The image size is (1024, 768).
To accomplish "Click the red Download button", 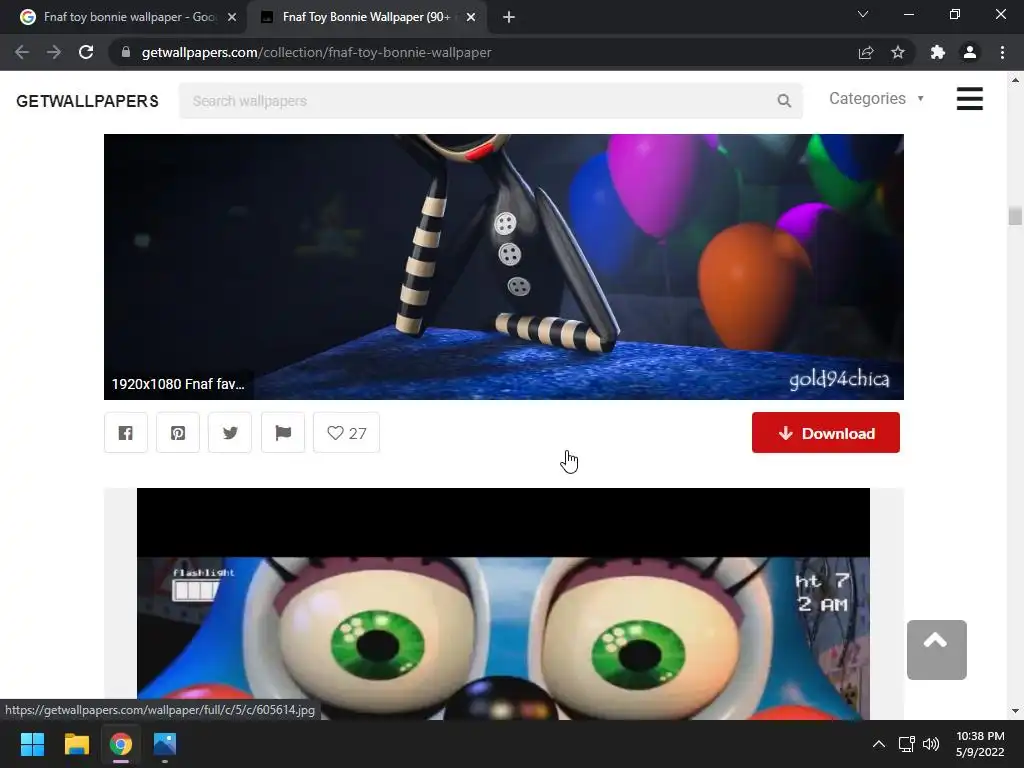I will pos(825,432).
